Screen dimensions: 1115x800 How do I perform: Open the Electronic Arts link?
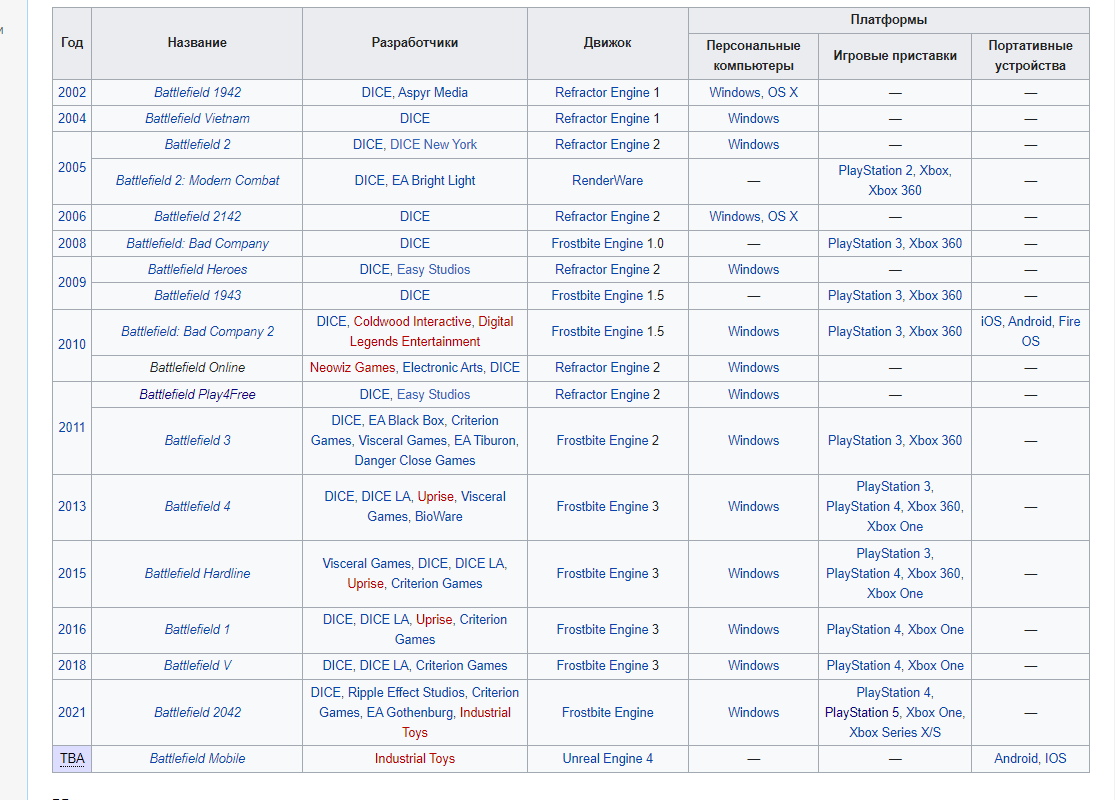pos(442,368)
